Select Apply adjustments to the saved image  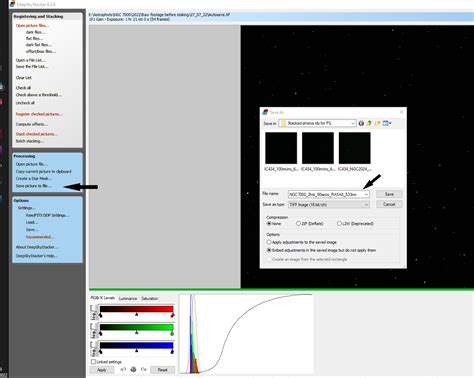tap(269, 242)
